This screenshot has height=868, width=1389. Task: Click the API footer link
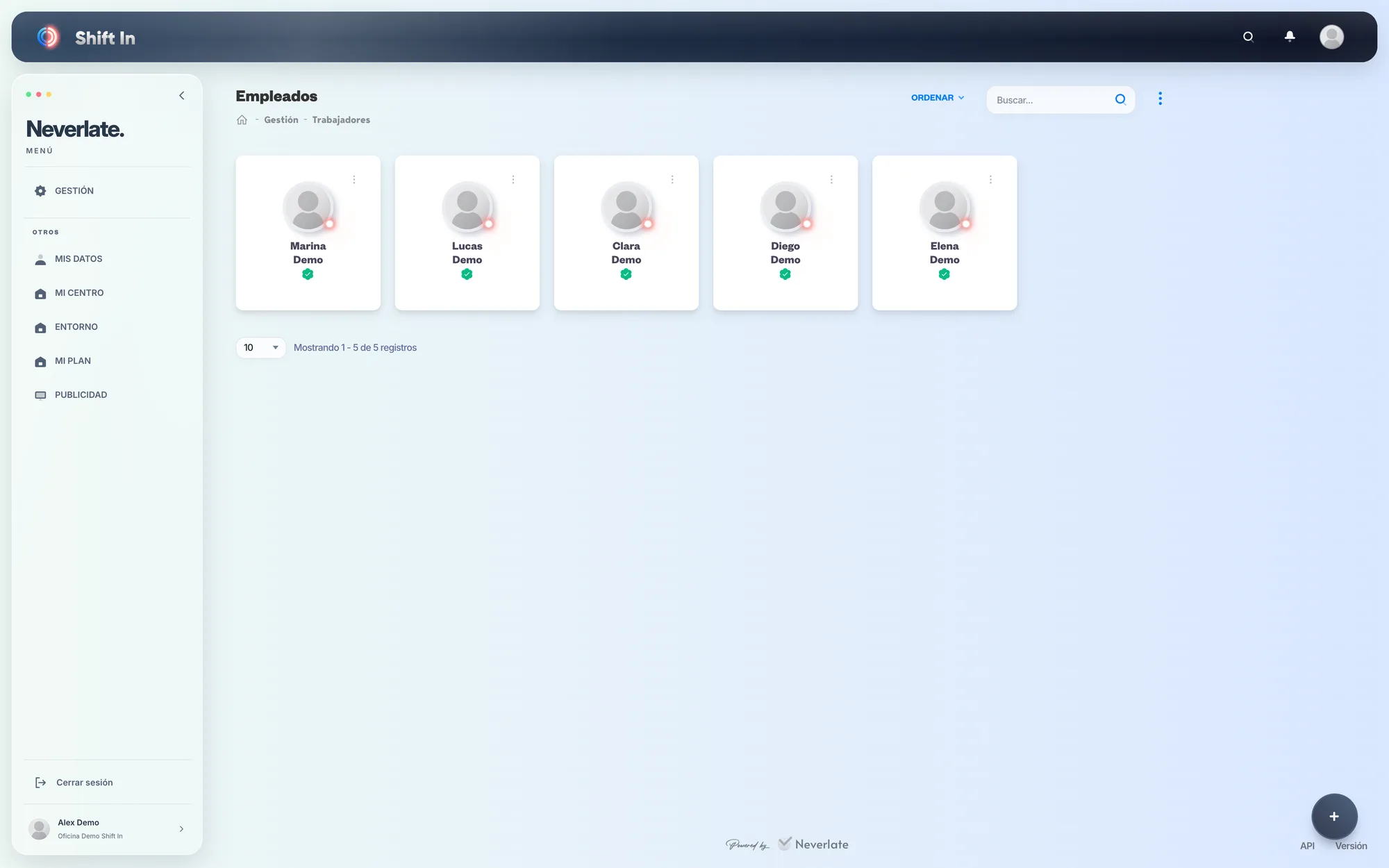[x=1307, y=846]
